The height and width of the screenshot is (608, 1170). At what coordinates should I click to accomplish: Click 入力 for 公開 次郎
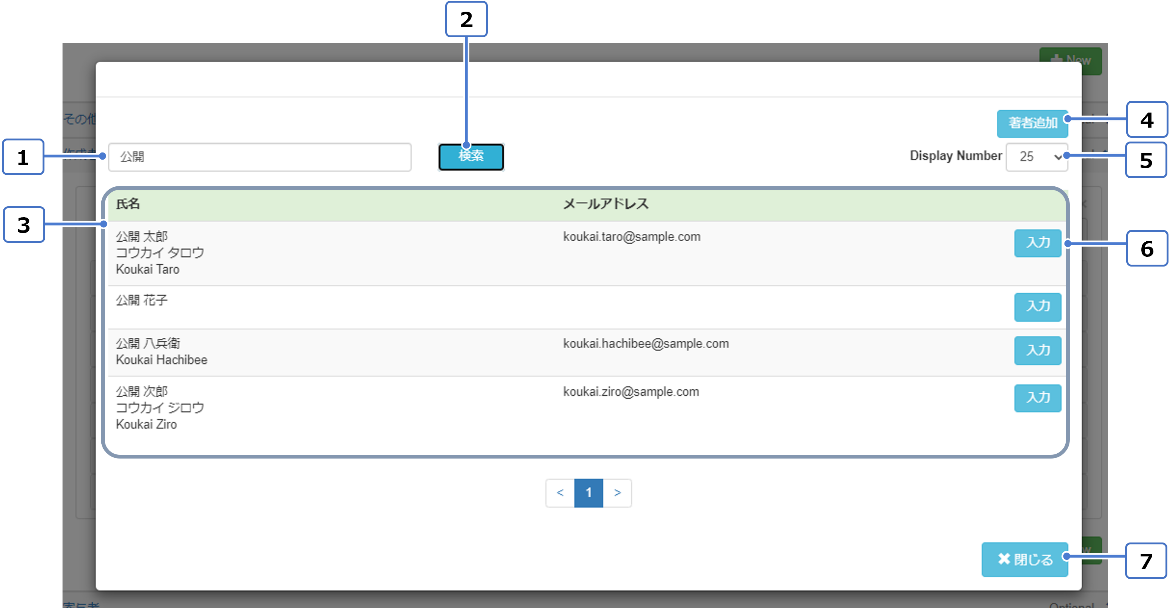pyautogui.click(x=1037, y=398)
